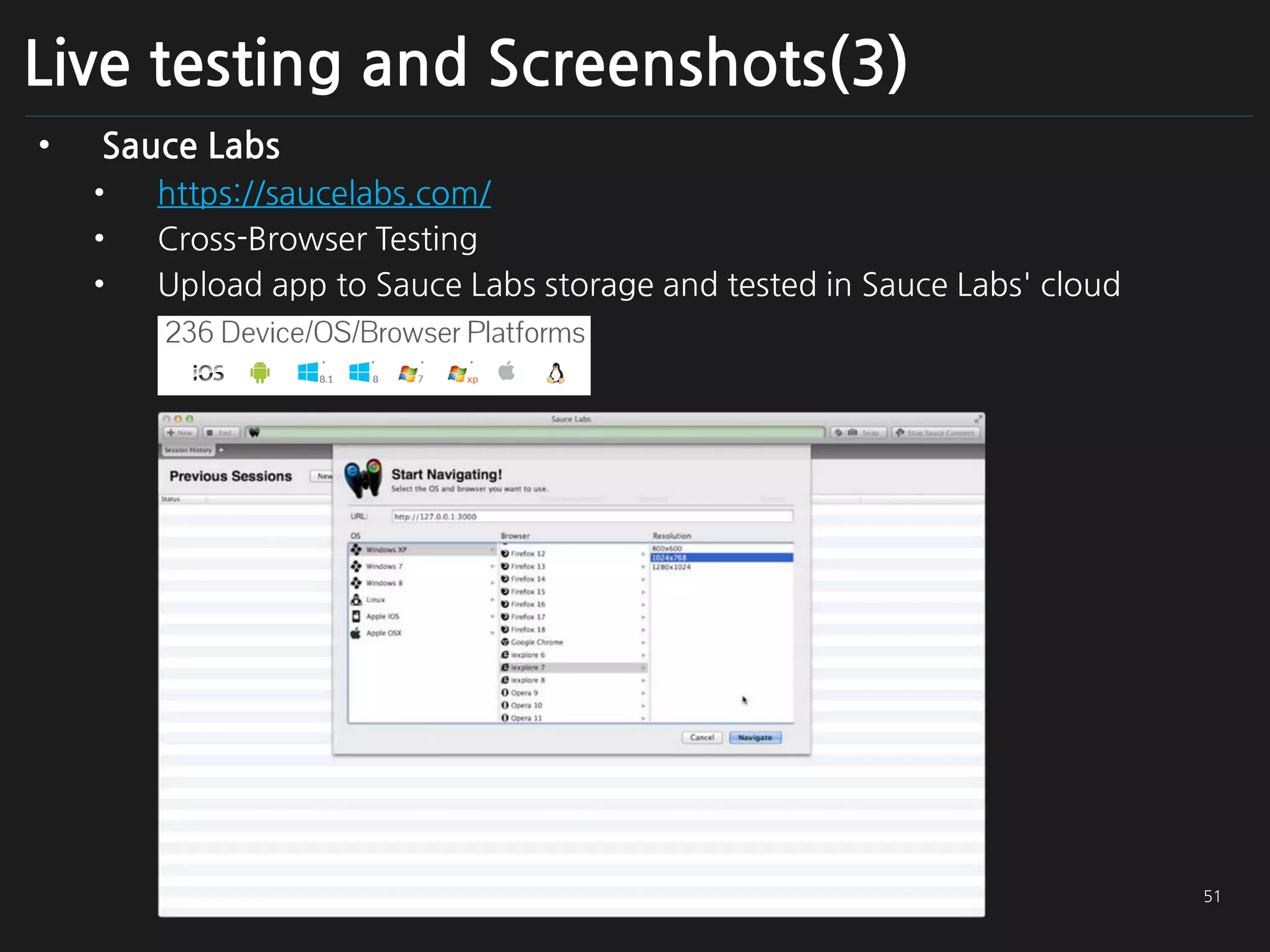Screen dimensions: 1270x952
Task: Click the Sauce Labs logo in address bar
Action: (x=254, y=433)
